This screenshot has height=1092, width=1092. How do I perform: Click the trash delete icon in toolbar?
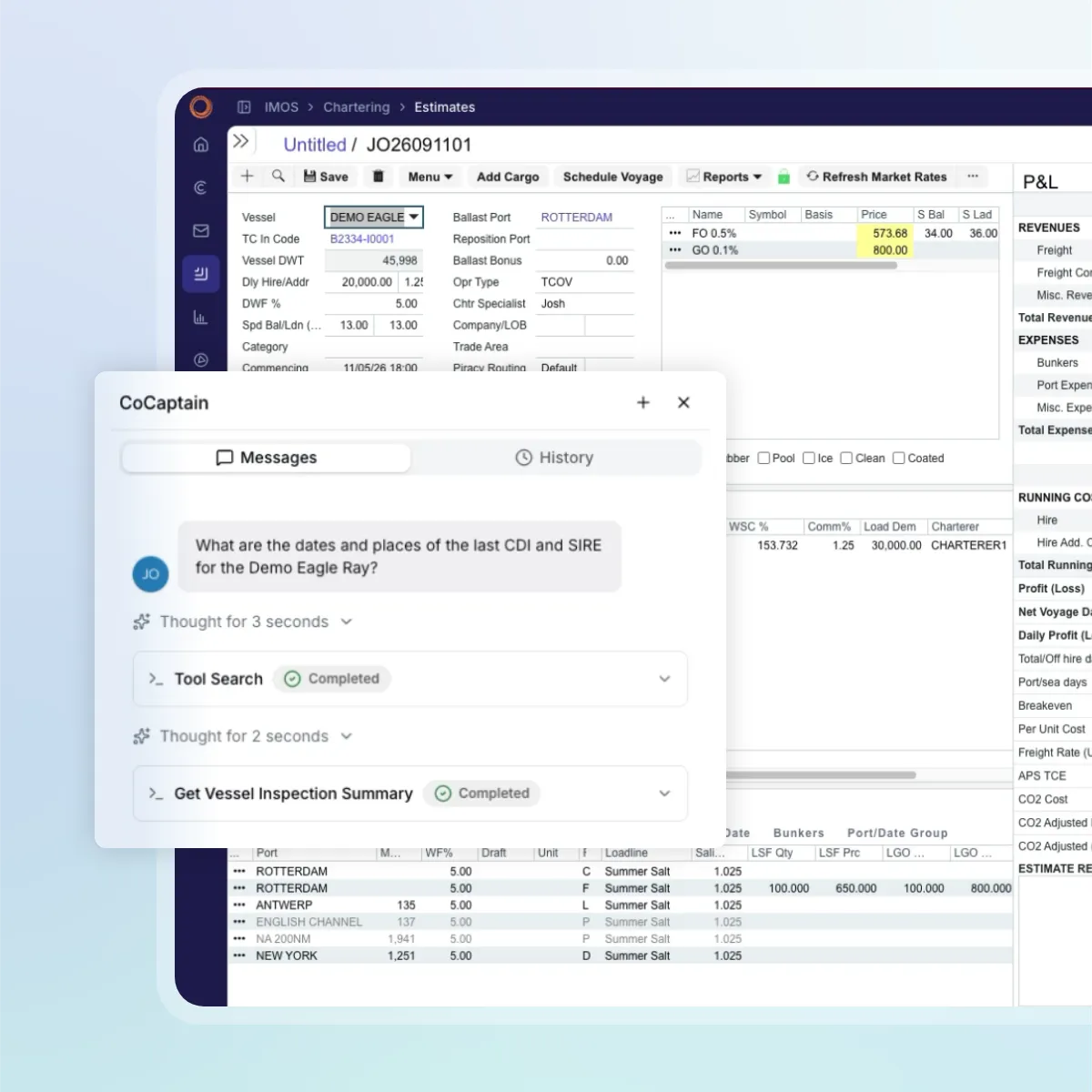(379, 177)
